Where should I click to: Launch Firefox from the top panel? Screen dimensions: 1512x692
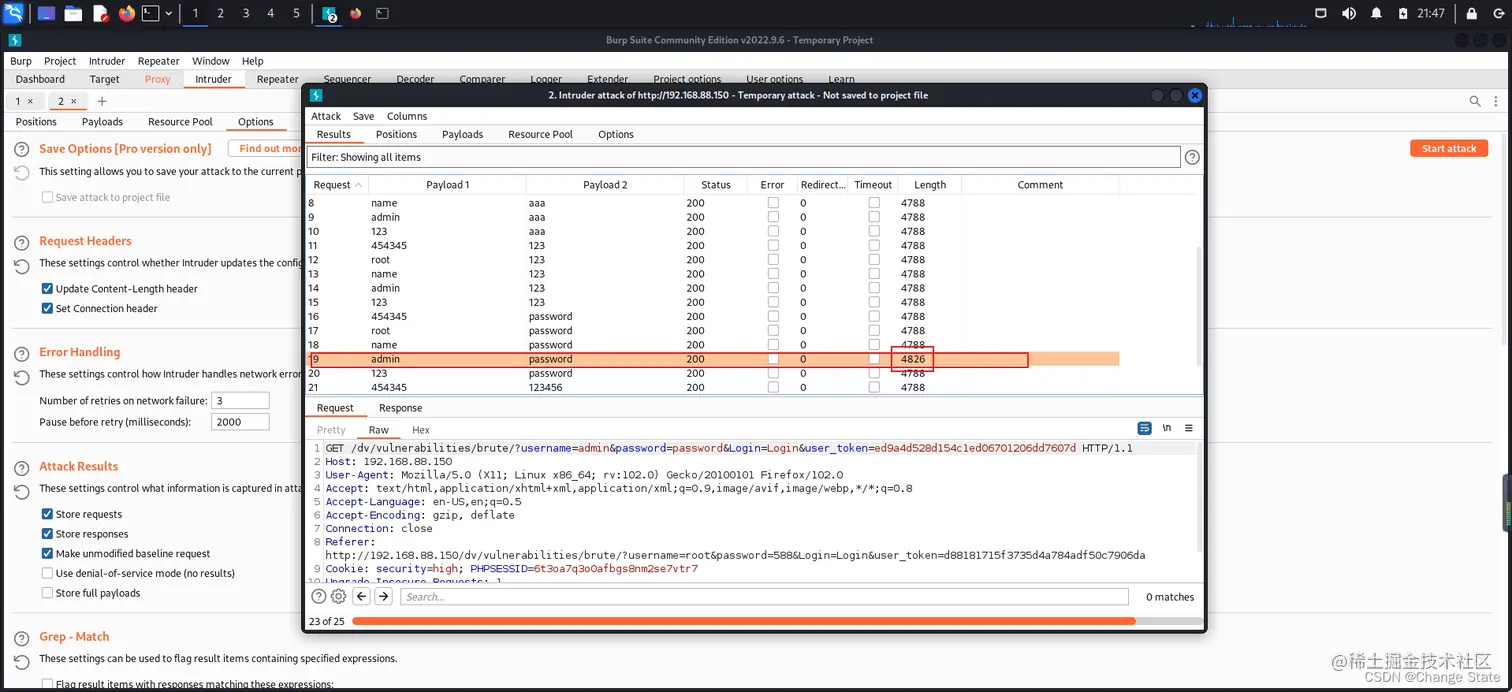click(126, 14)
